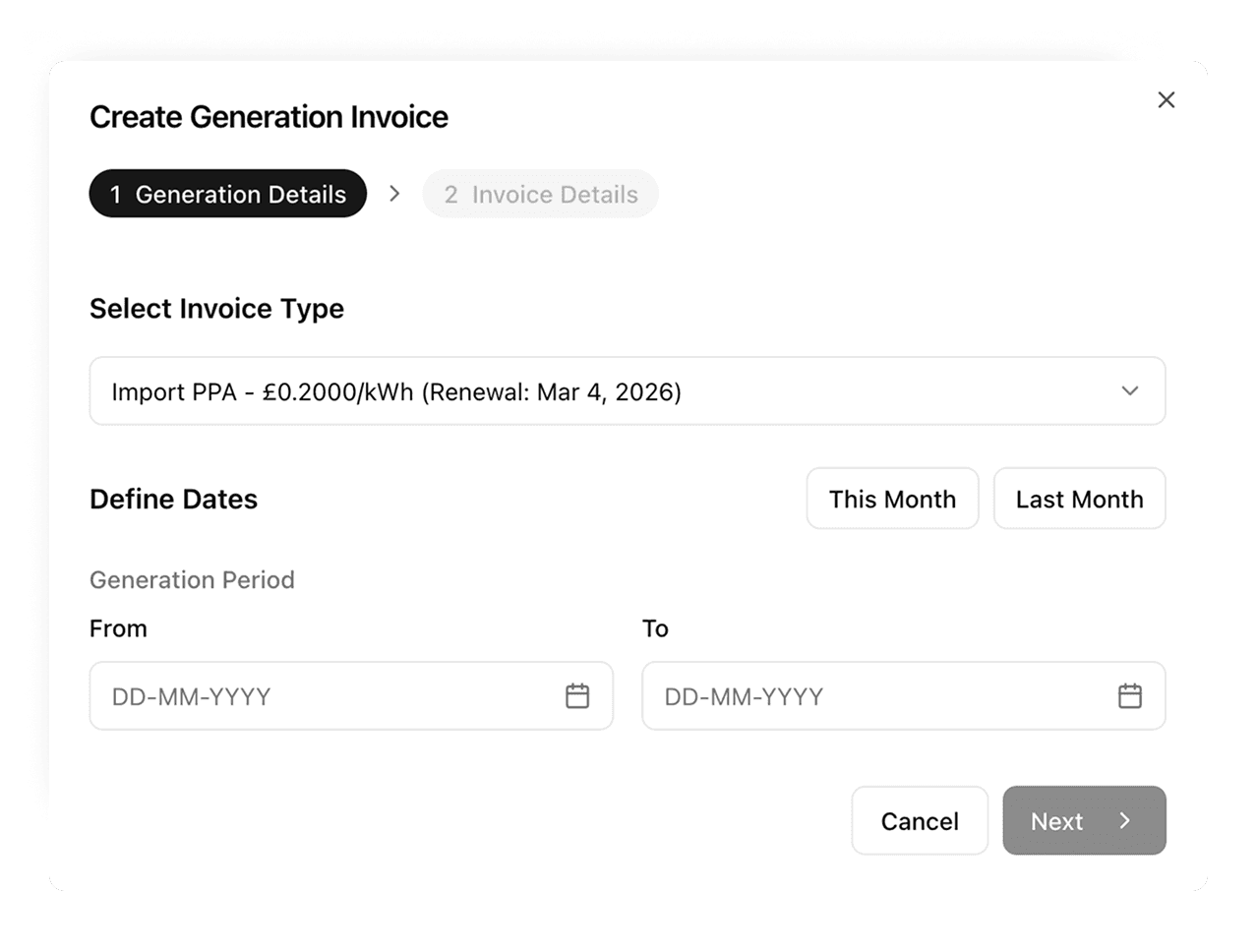Select the Import PPA invoice type value
The height and width of the screenshot is (952, 1257).
[396, 392]
